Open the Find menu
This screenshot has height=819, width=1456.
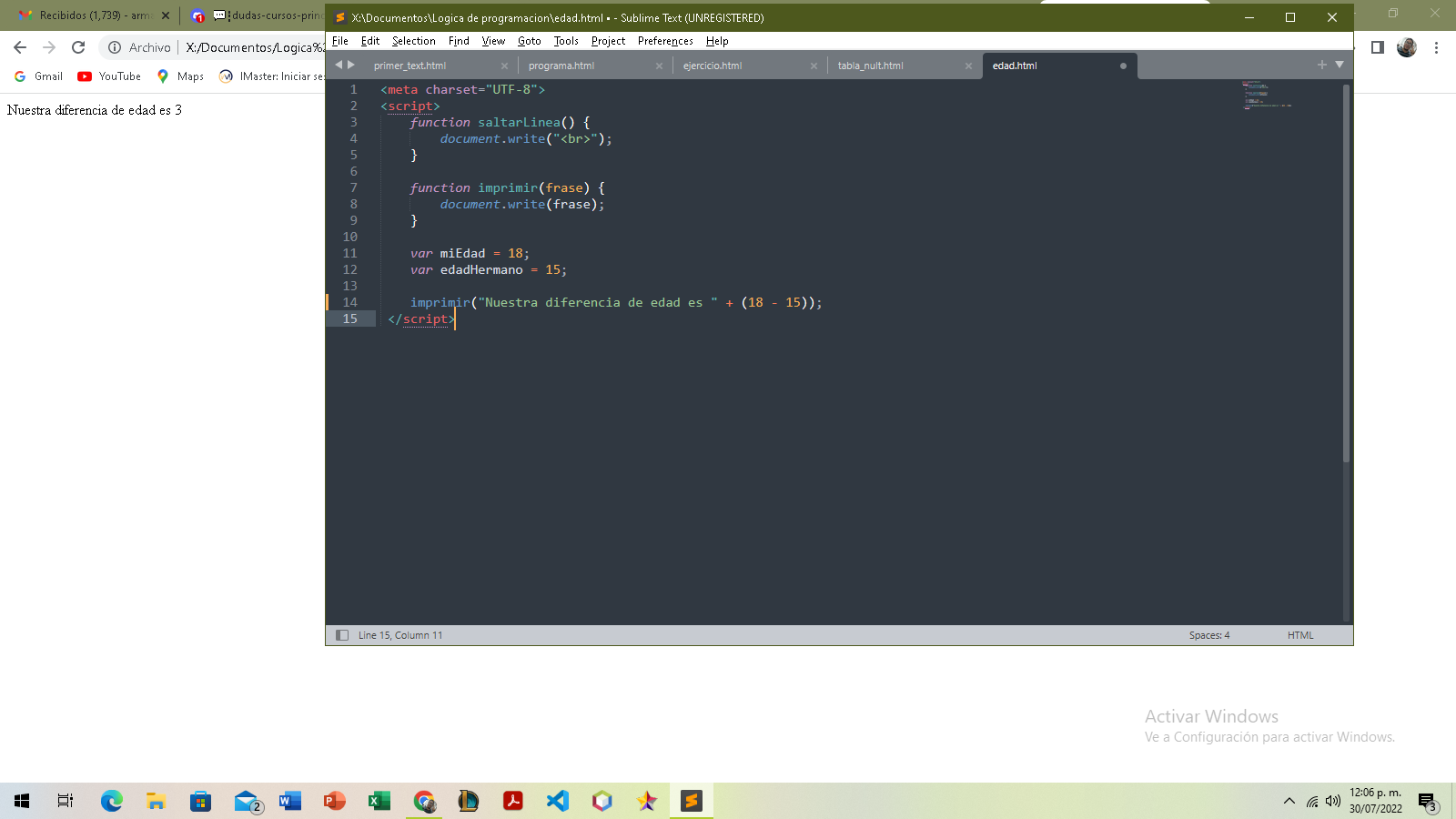459,41
